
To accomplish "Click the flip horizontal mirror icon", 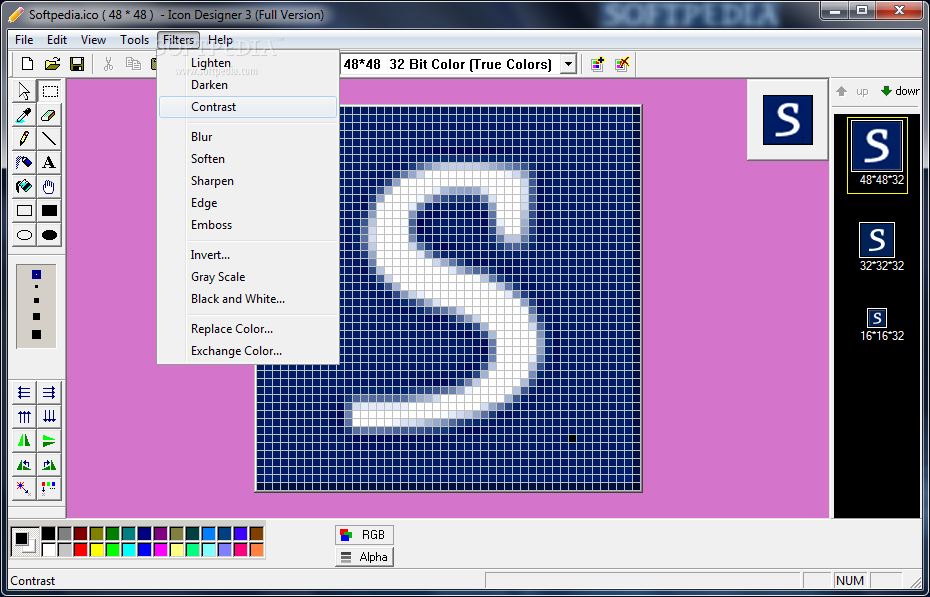I will tap(24, 441).
